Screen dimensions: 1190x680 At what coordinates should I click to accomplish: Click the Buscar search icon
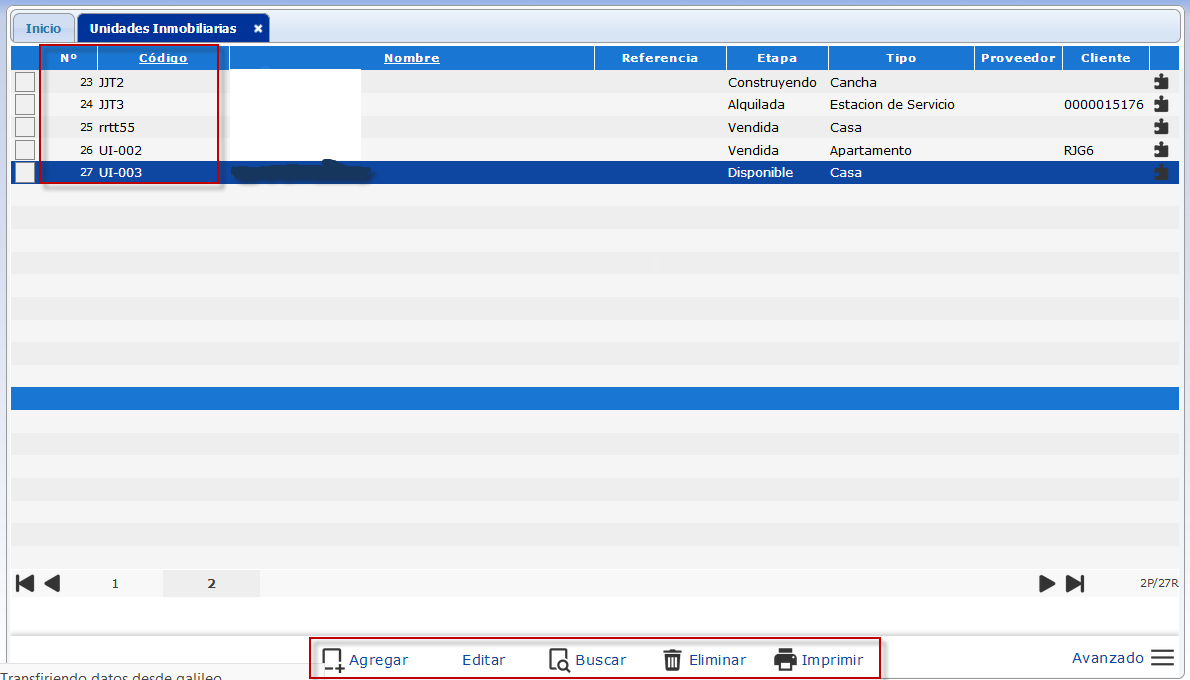click(x=559, y=660)
